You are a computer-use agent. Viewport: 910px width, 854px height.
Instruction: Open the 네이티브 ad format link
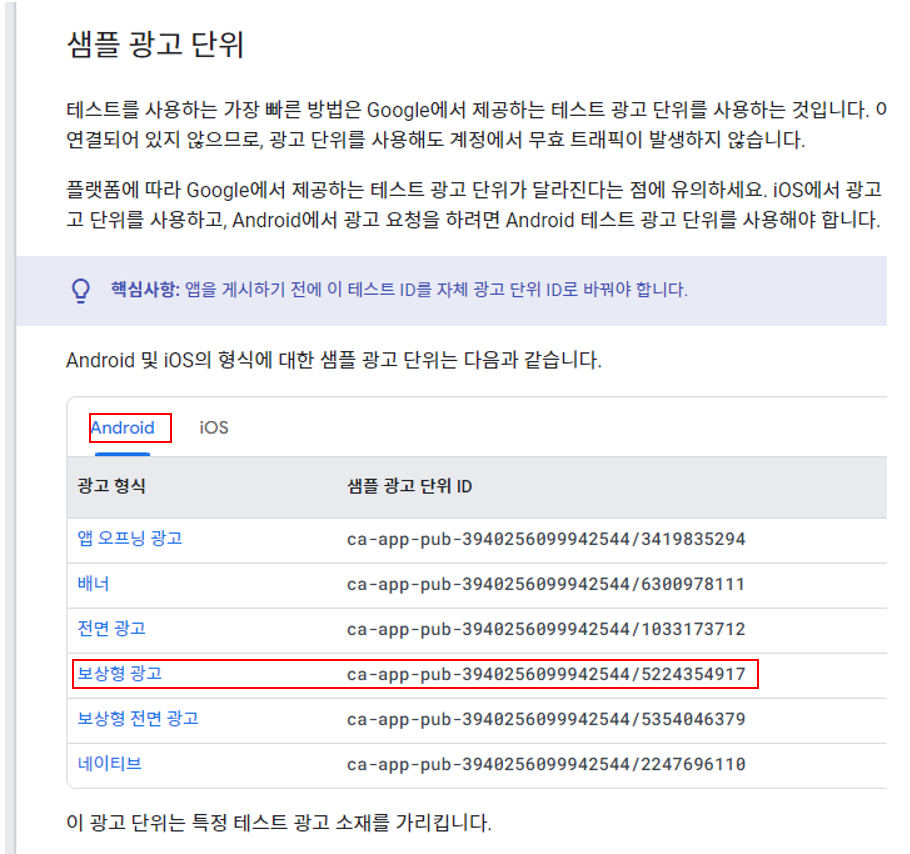(x=110, y=763)
